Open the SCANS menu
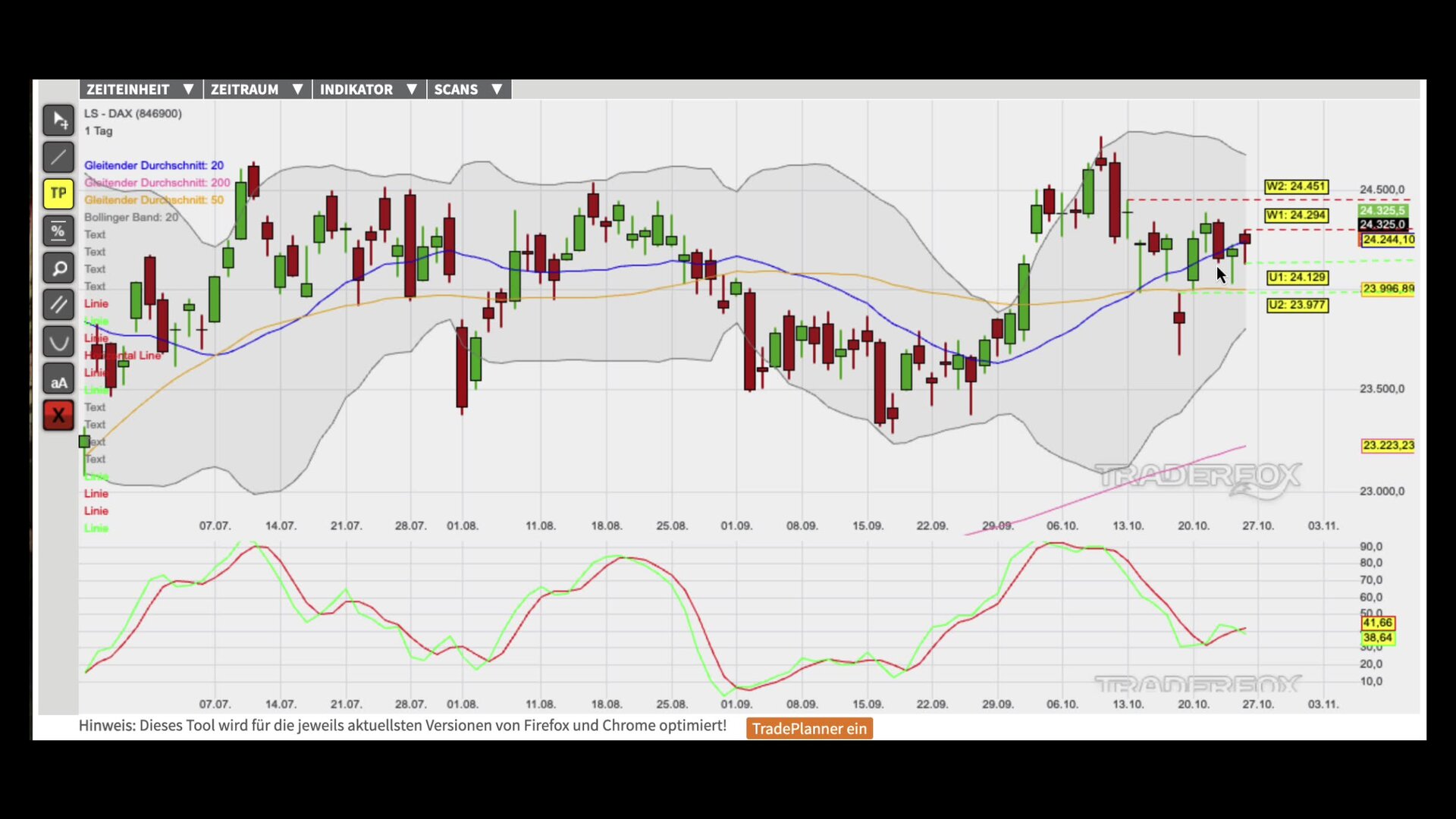 (x=468, y=89)
